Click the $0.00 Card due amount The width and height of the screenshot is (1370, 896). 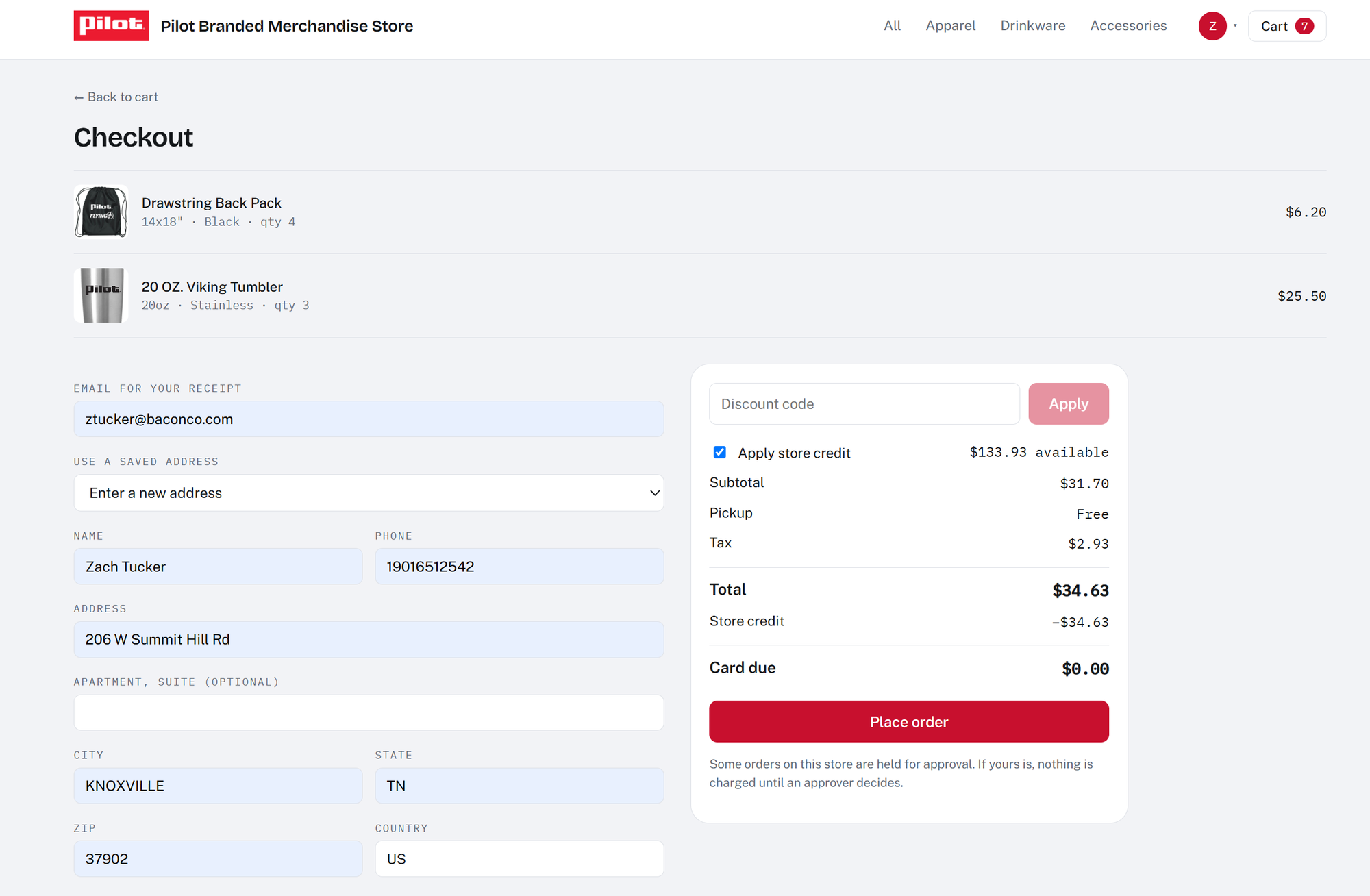point(1085,669)
